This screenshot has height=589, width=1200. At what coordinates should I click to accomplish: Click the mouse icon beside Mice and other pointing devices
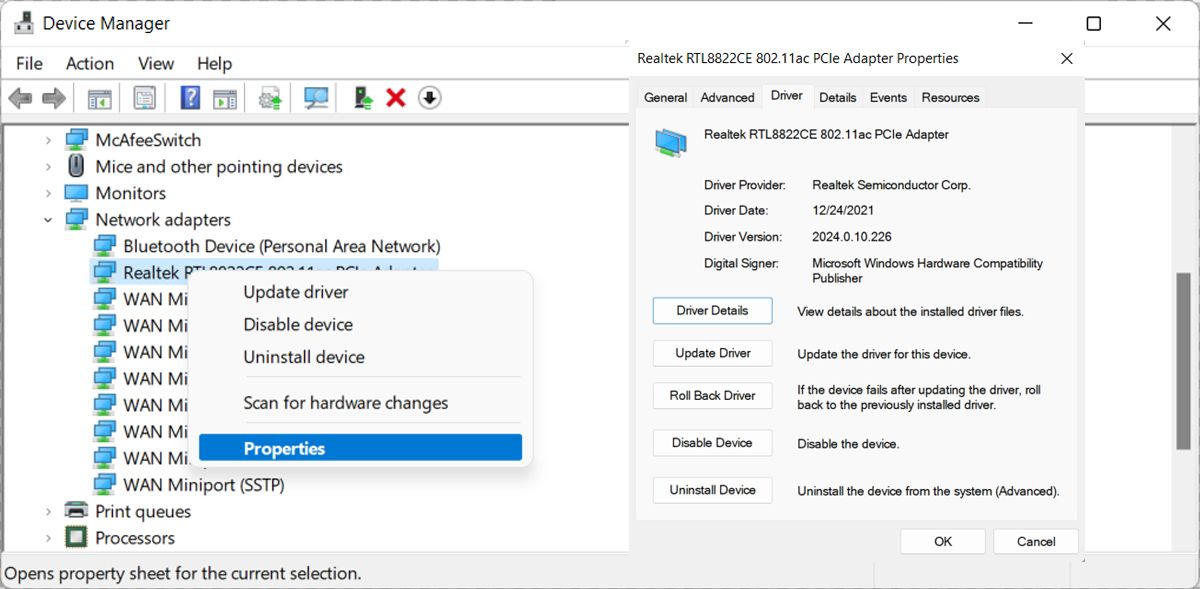76,166
